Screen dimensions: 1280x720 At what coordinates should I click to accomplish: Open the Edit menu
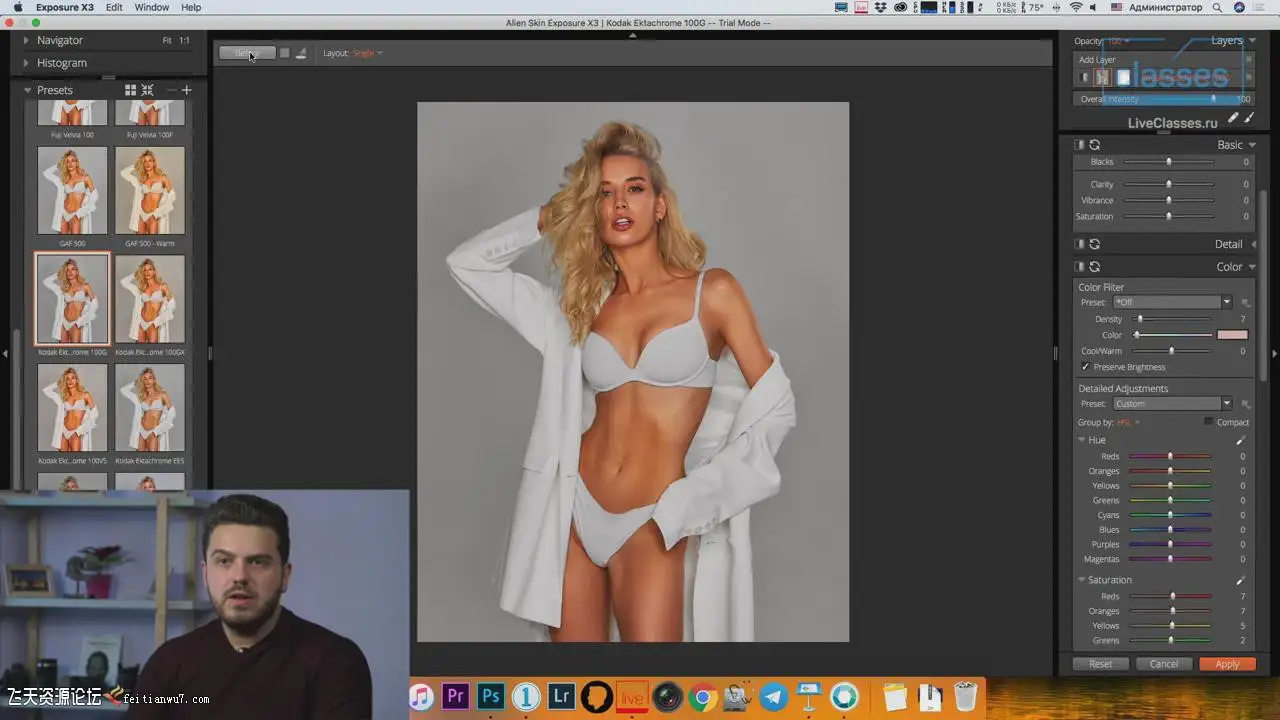tap(115, 7)
